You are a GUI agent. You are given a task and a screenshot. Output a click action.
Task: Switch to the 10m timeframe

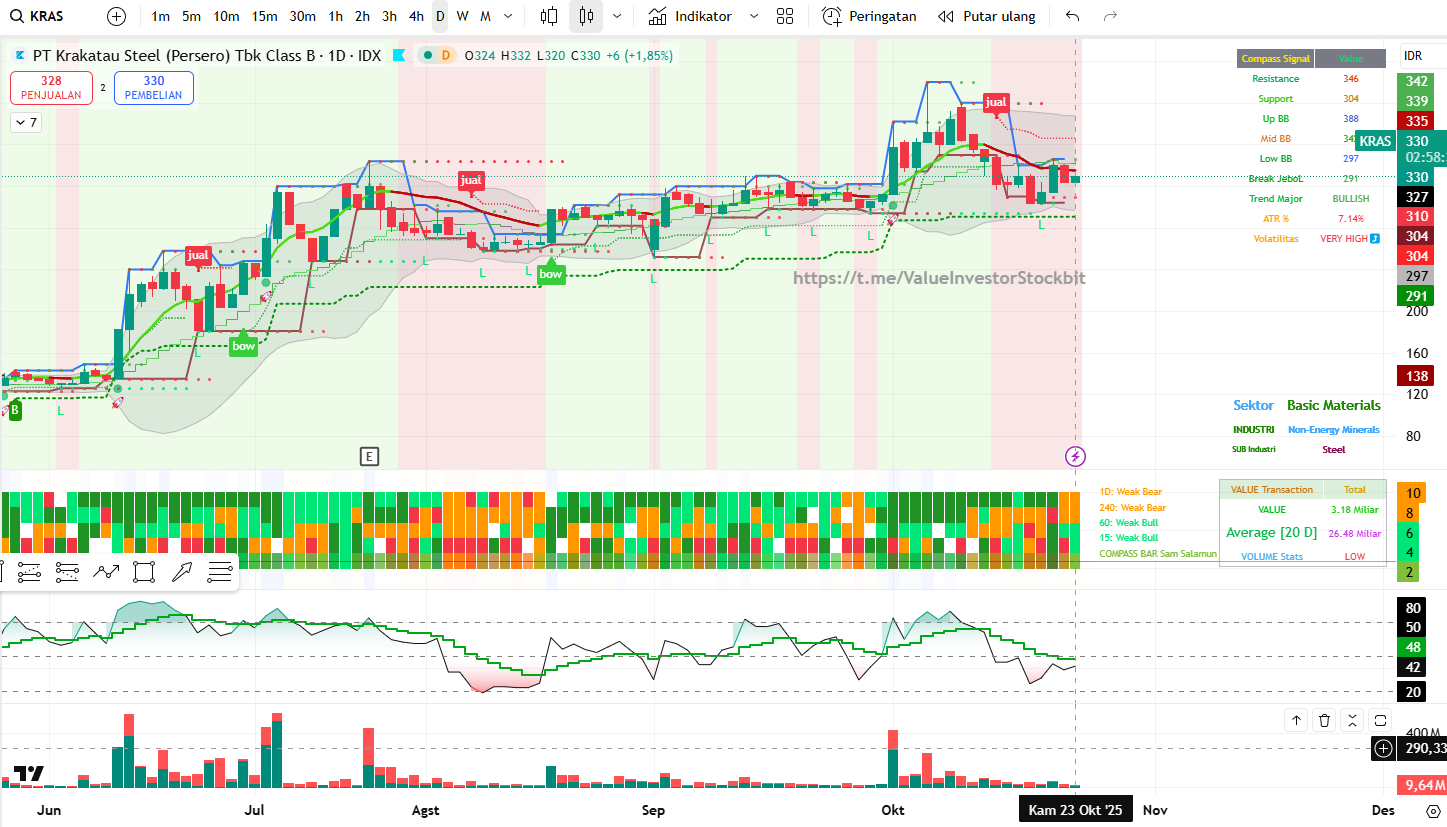[227, 16]
